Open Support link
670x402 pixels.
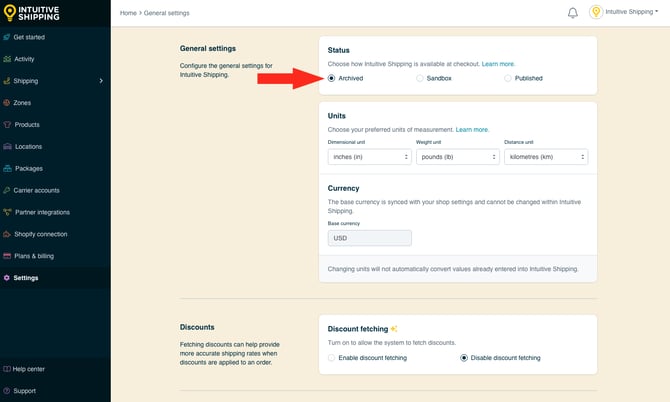click(x=24, y=391)
